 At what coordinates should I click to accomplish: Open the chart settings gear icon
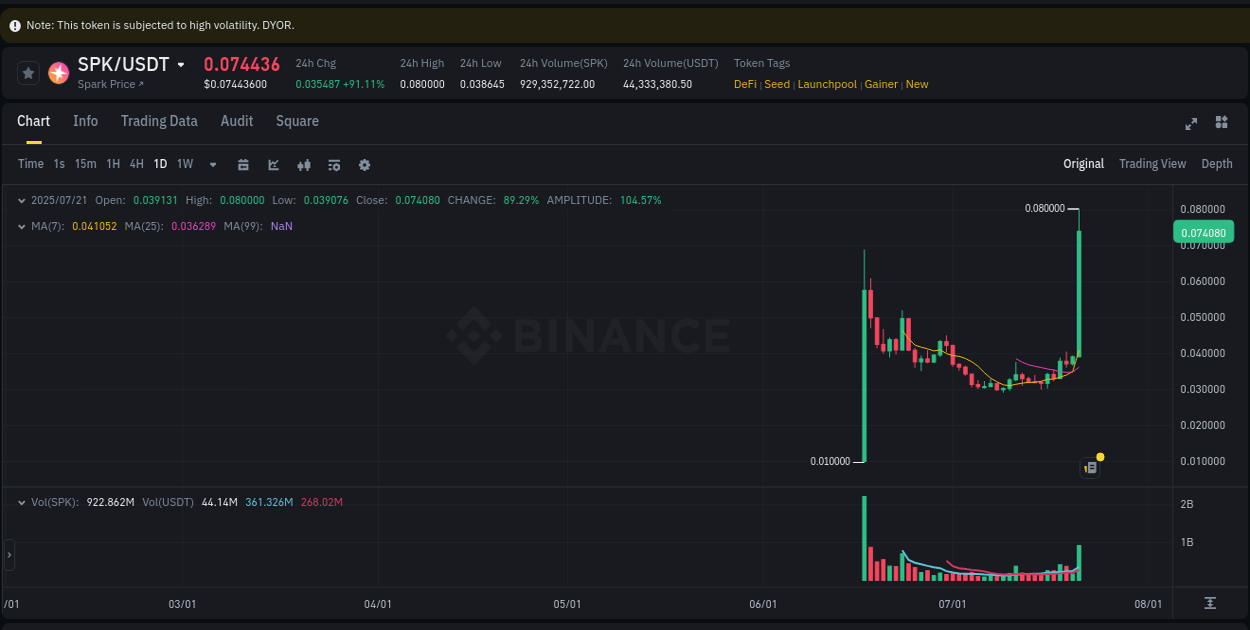coord(364,164)
